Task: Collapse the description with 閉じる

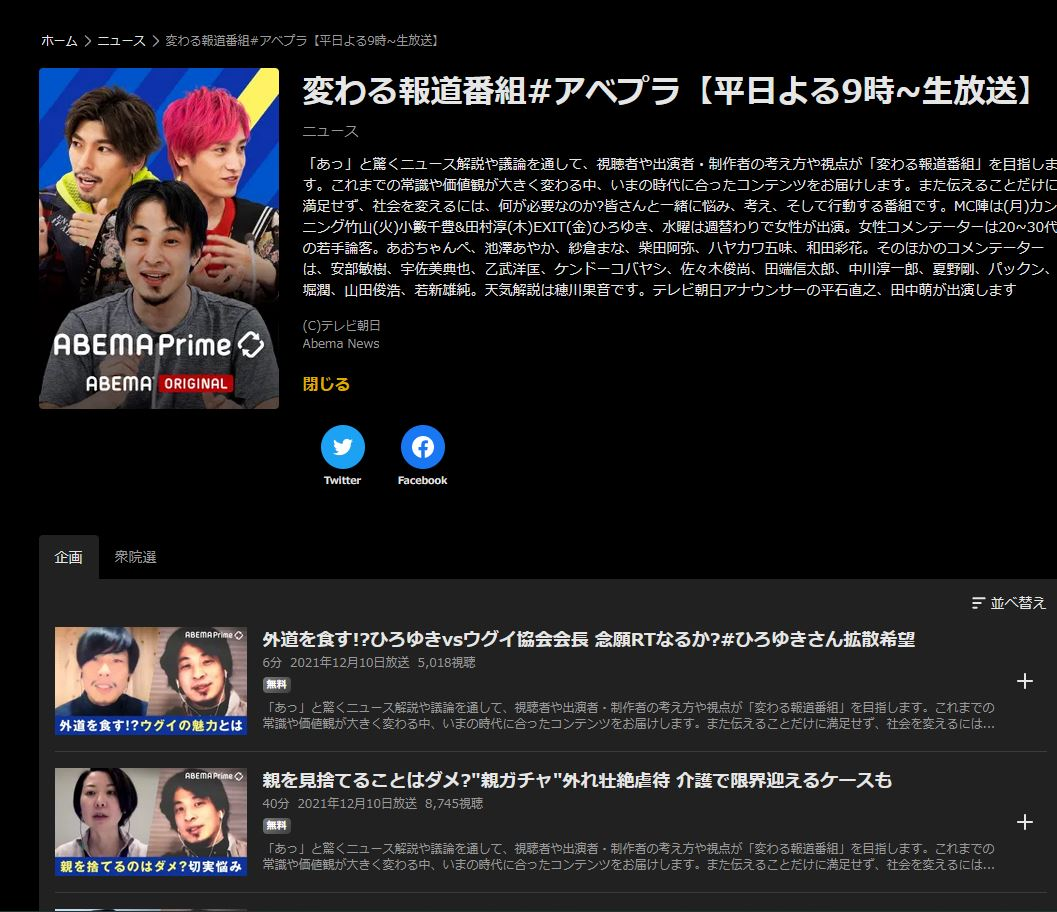Action: click(326, 384)
